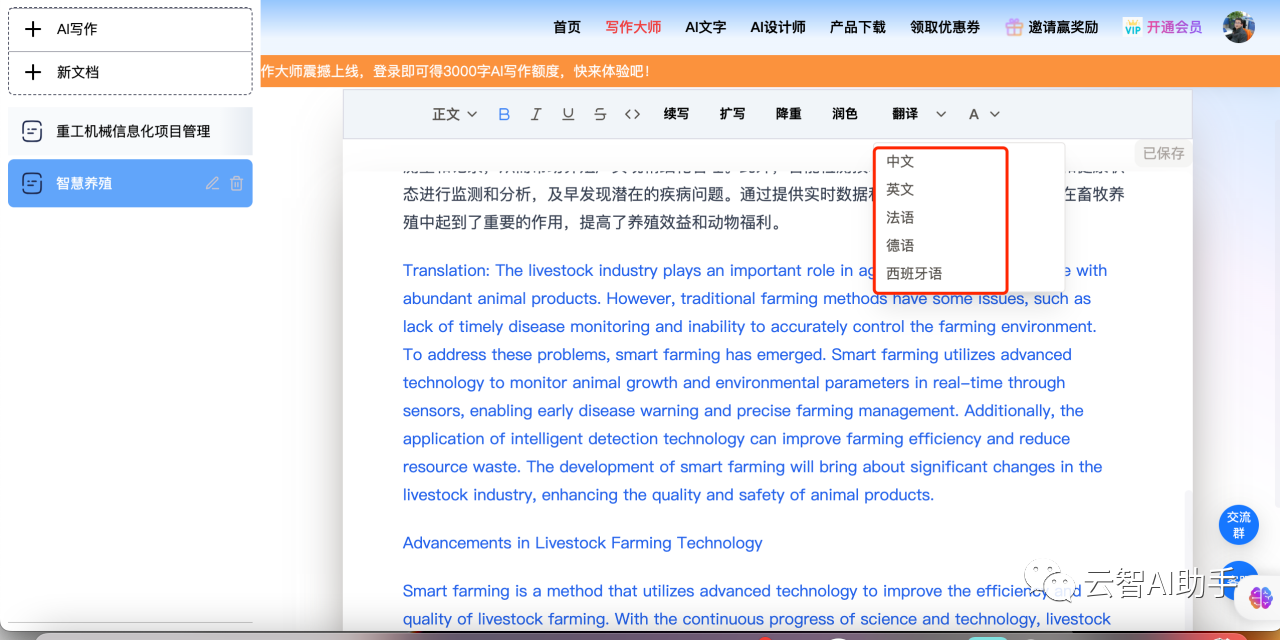This screenshot has width=1280, height=640.
Task: Open 开通会员 VIP membership link
Action: (1173, 27)
